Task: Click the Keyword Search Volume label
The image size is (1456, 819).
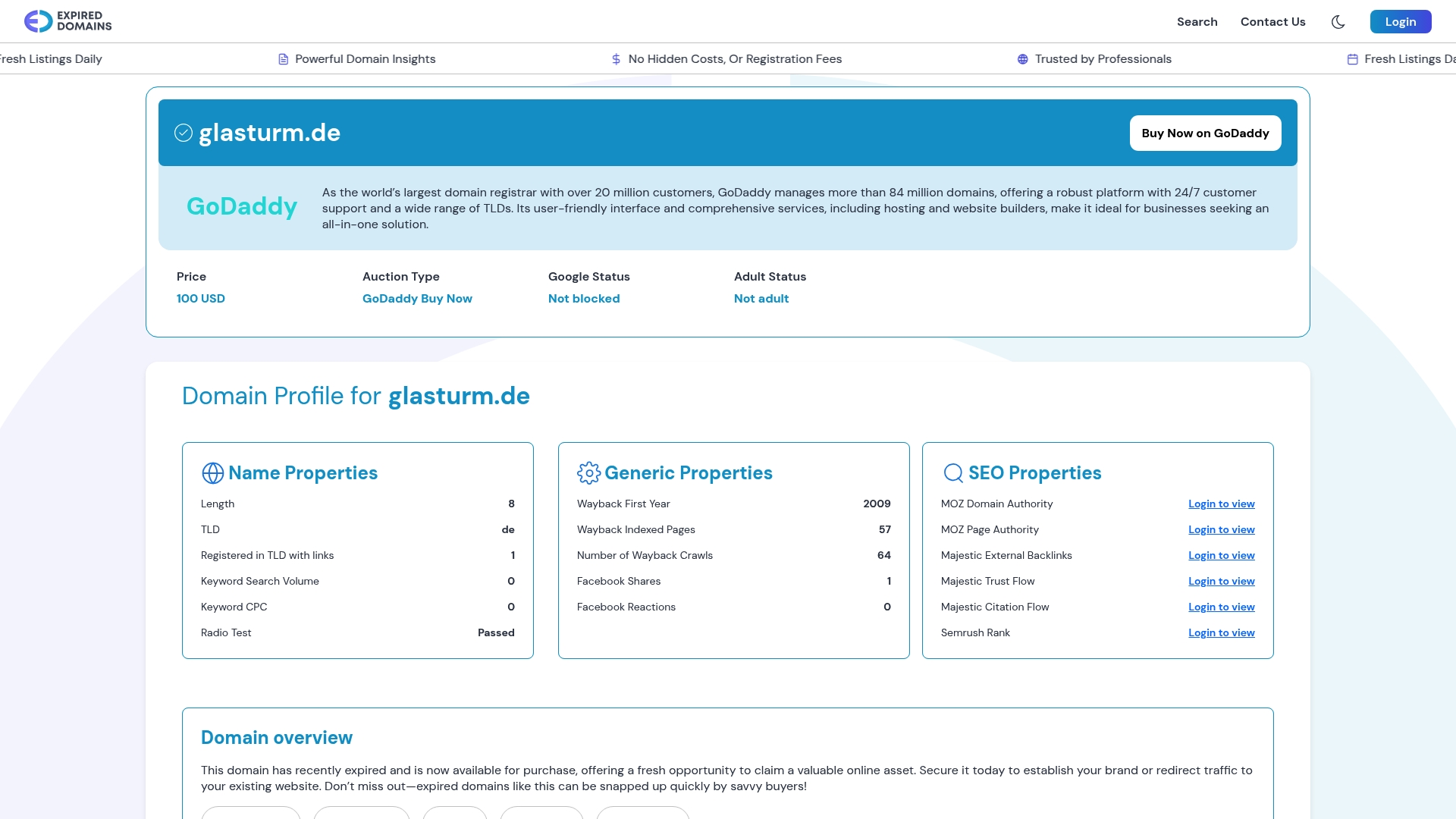Action: (260, 582)
